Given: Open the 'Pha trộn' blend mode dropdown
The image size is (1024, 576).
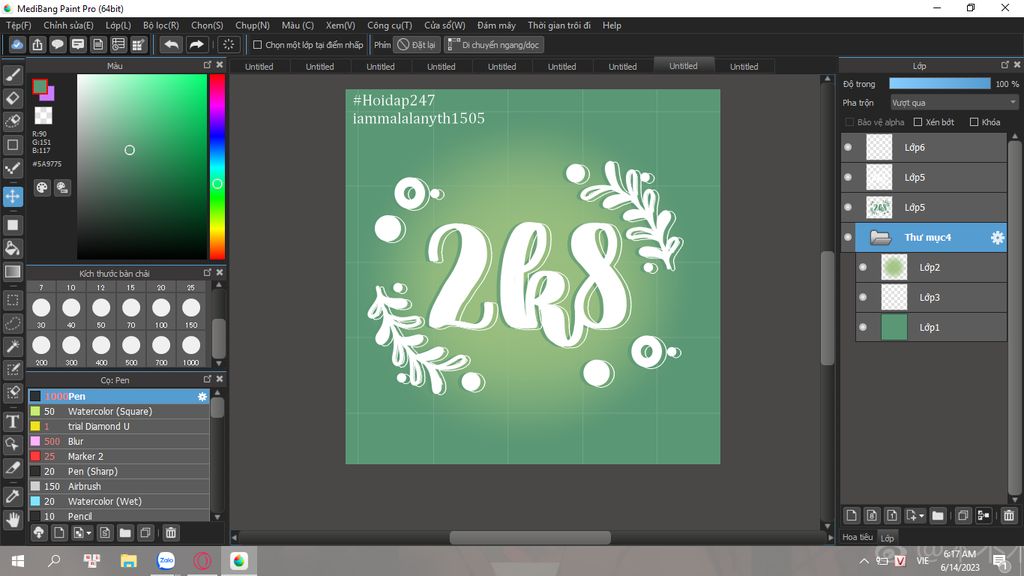Looking at the screenshot, I should coord(953,103).
